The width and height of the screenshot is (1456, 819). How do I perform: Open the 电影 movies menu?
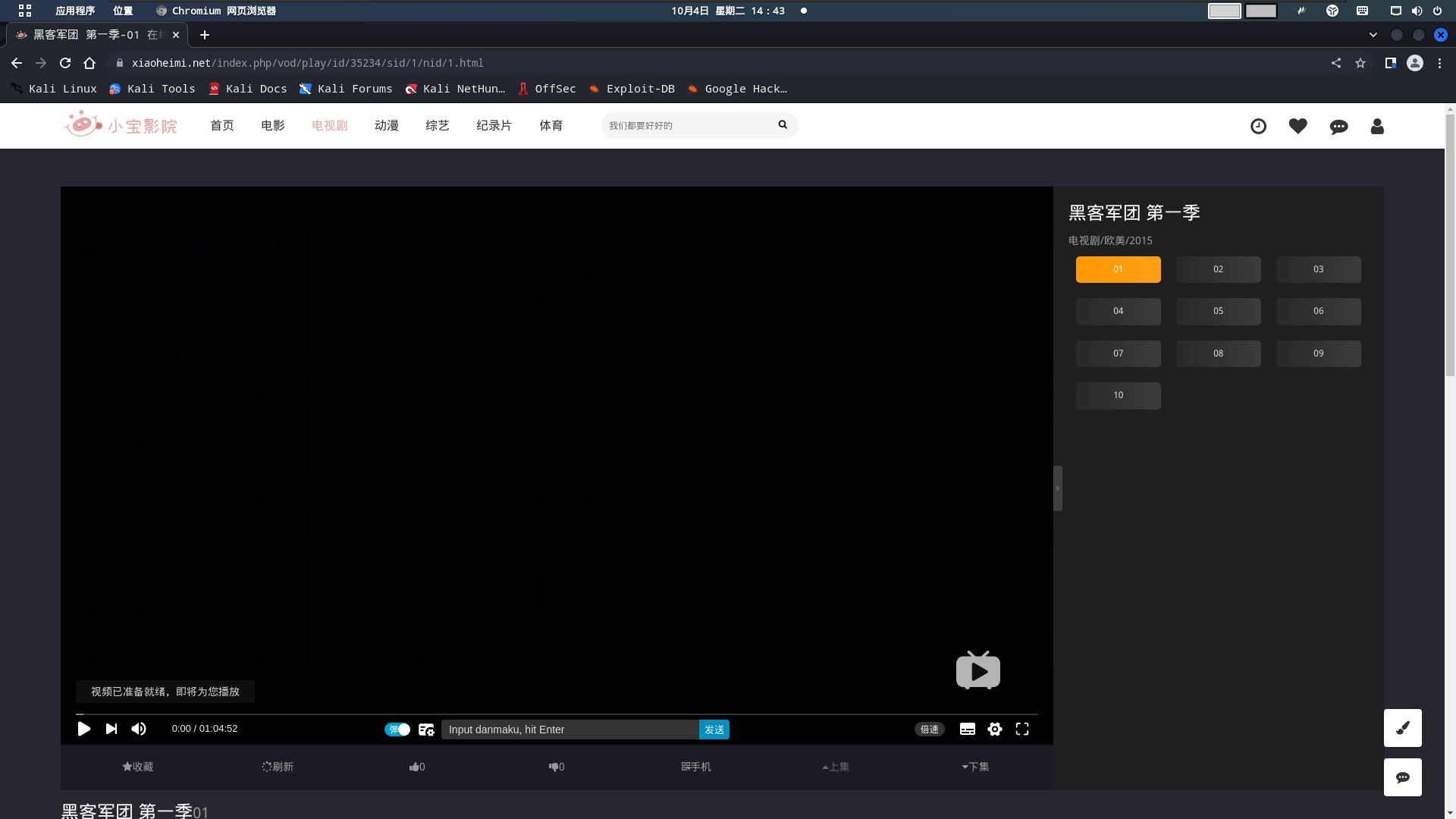[x=273, y=126]
